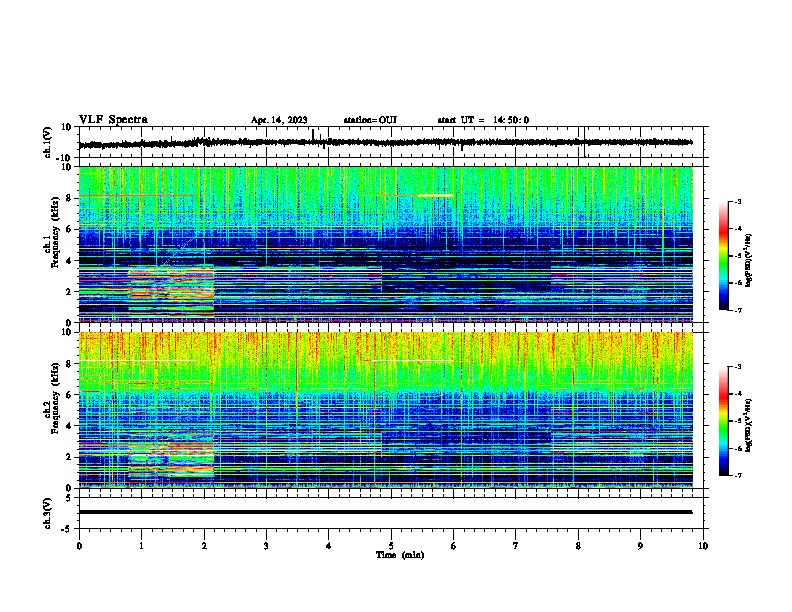The image size is (792, 612).
Task: Click the "Time (min)" axis title
Action: 400,555
